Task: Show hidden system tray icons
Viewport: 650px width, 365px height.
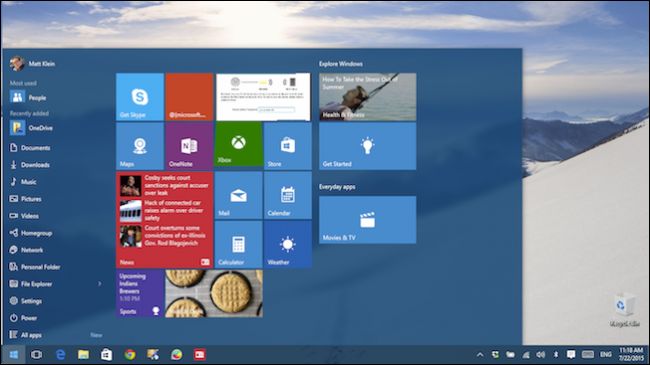Action: 480,355
